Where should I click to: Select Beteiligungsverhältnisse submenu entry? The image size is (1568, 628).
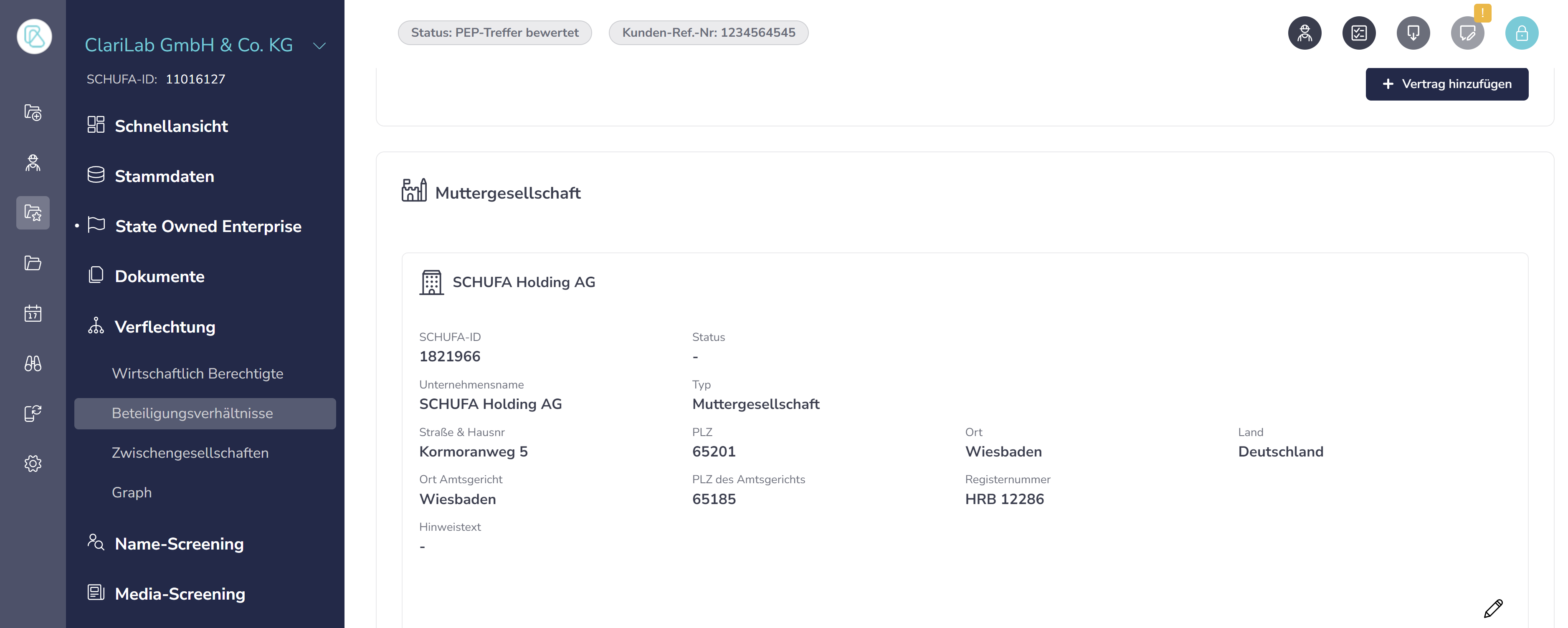[x=205, y=413]
